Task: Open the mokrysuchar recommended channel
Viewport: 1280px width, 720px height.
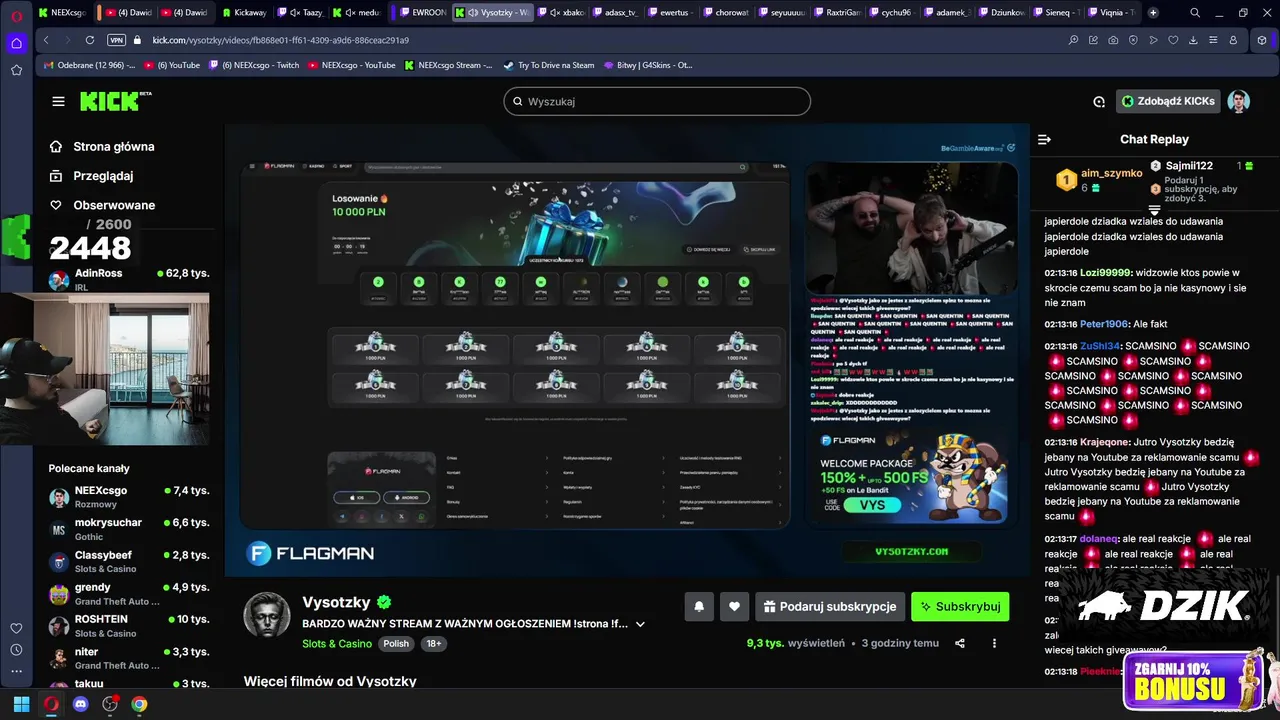Action: point(128,529)
